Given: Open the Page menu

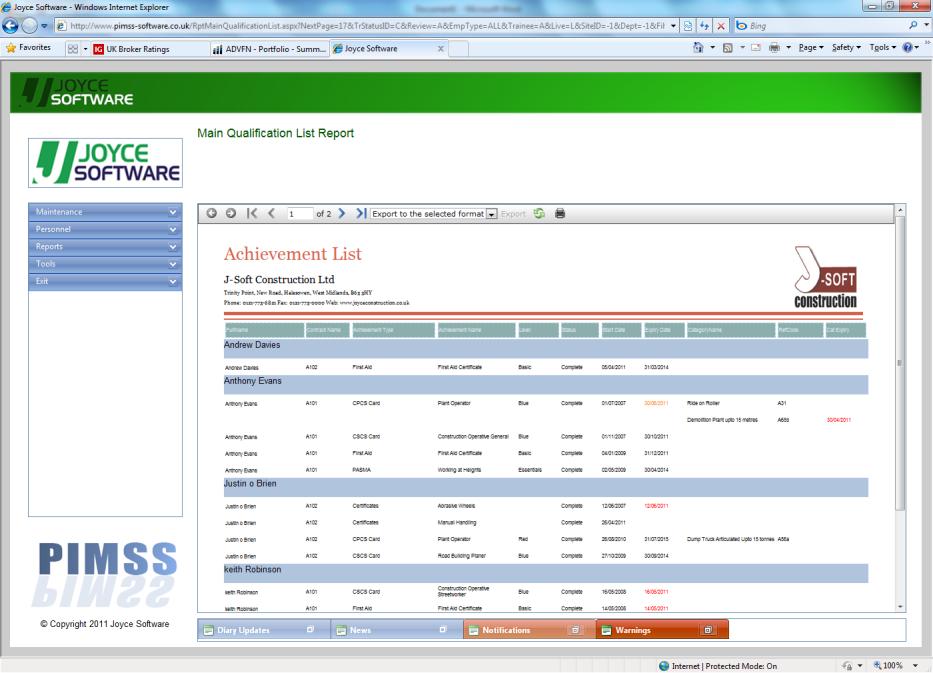Looking at the screenshot, I should 810,48.
